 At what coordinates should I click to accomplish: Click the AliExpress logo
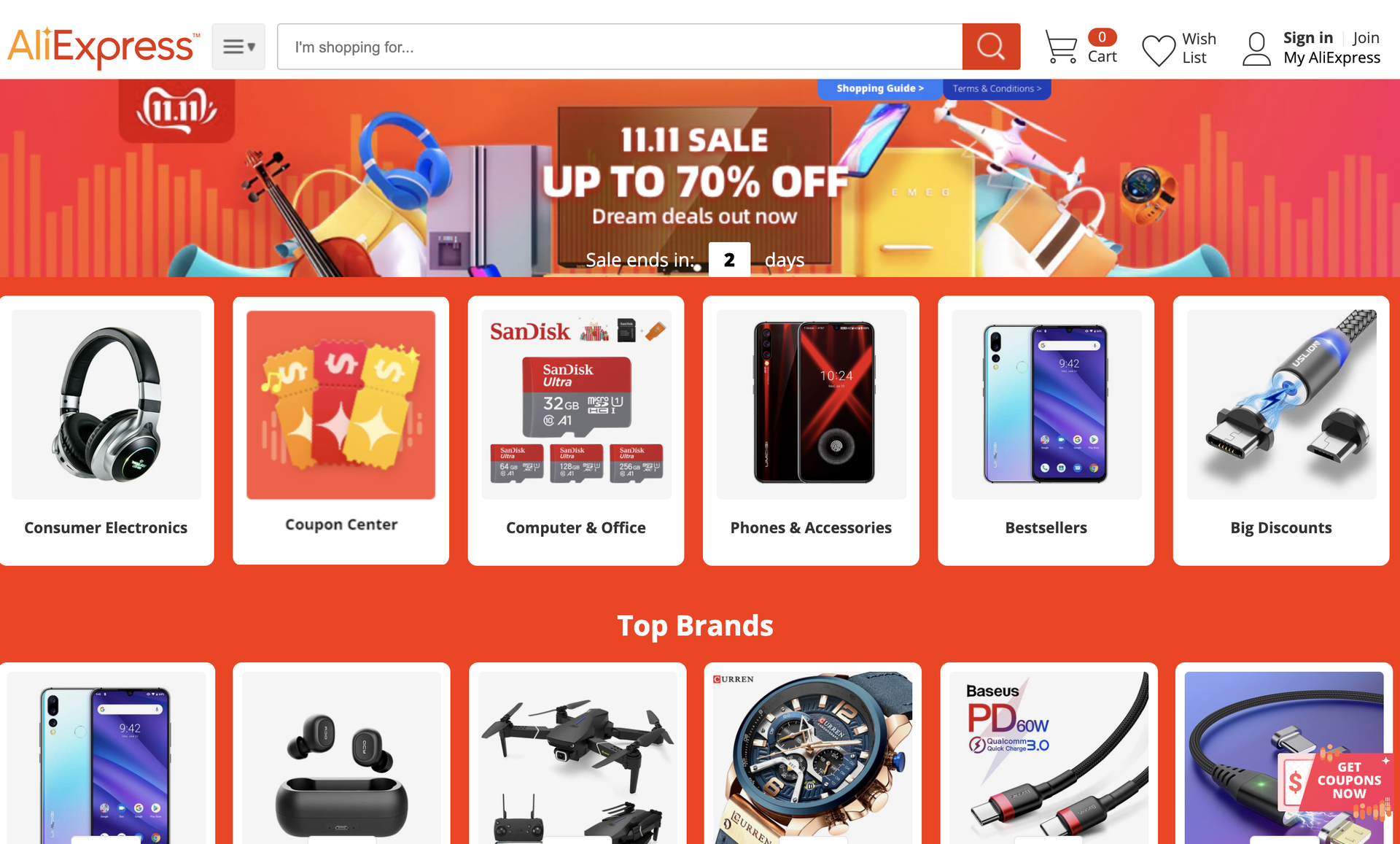(x=104, y=47)
